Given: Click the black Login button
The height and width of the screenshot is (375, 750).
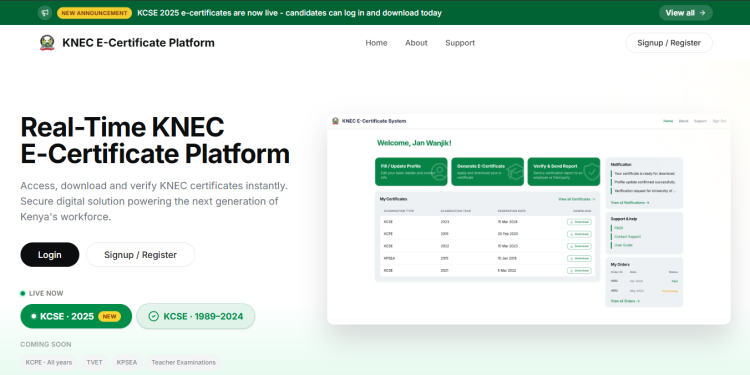Looking at the screenshot, I should pyautogui.click(x=50, y=254).
